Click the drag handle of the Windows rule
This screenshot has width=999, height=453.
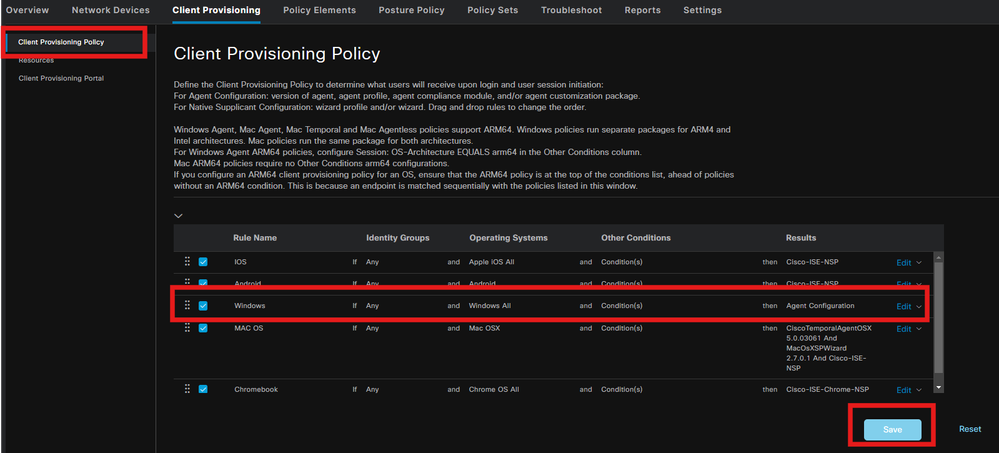[x=187, y=305]
